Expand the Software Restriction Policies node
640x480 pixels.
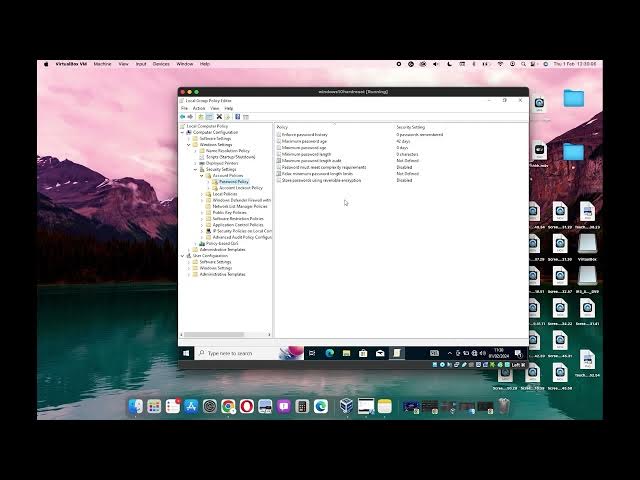click(202, 219)
